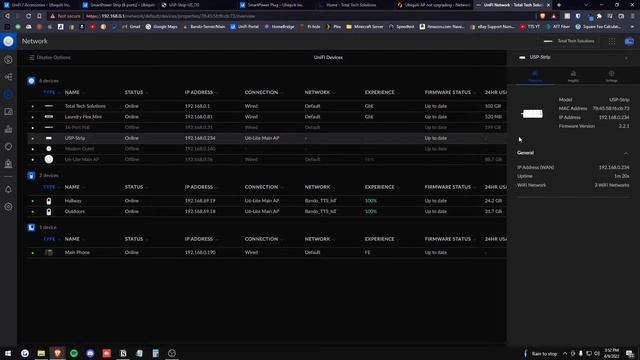Open Google Maps bookmark
The image size is (640, 360).
coord(162,27)
